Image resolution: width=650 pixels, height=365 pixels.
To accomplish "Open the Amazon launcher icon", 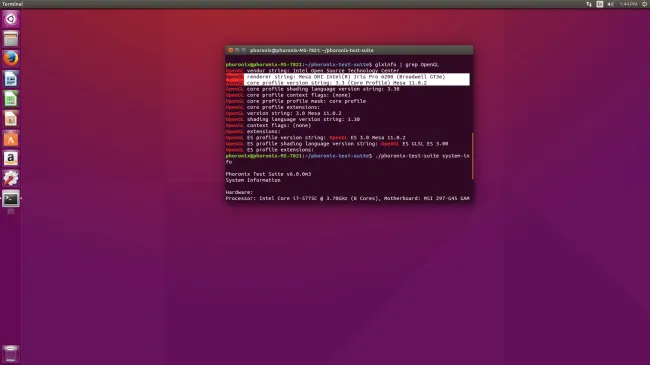I will pos(11,158).
